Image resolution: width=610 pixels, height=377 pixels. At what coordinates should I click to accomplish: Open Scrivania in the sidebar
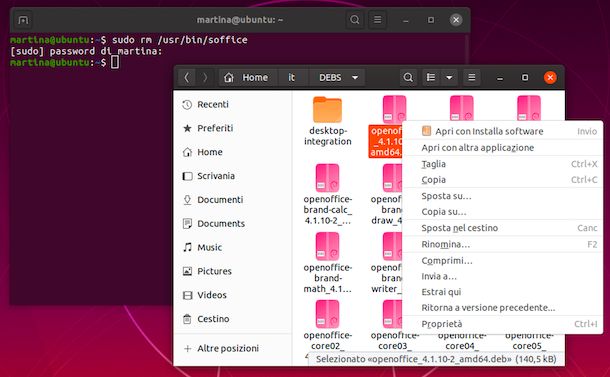[x=232, y=176]
